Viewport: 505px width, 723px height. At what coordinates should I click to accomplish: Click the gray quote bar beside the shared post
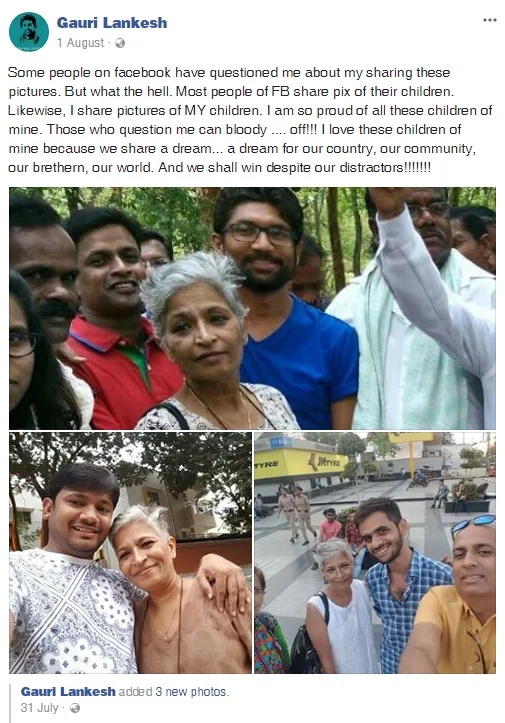(11, 703)
